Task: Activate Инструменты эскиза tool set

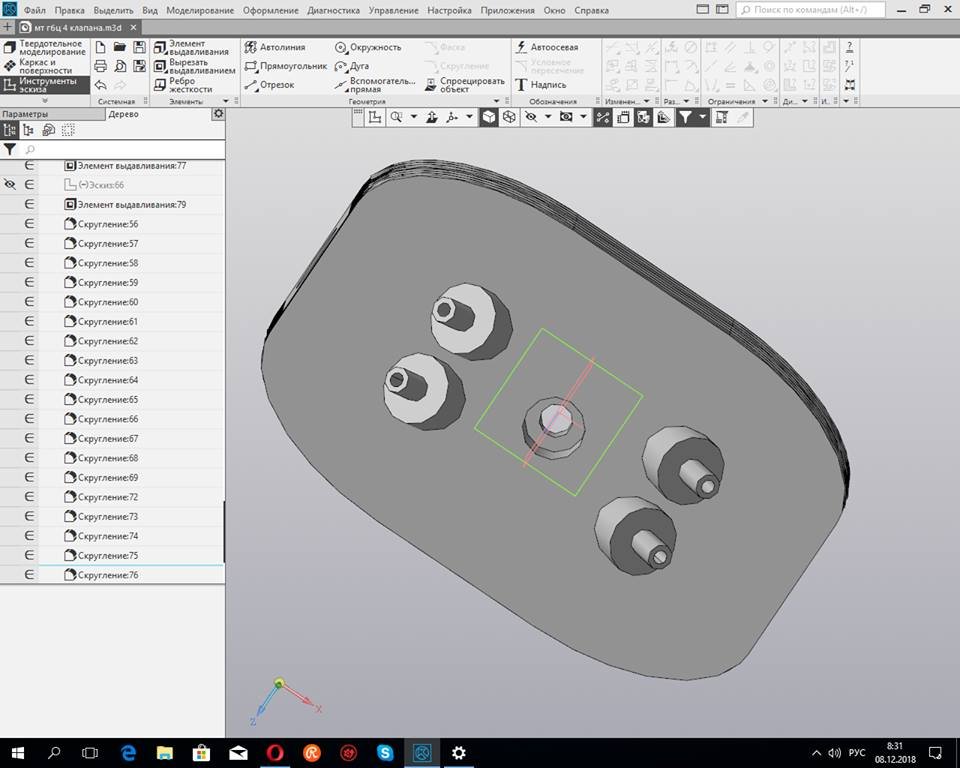Action: click(x=45, y=85)
